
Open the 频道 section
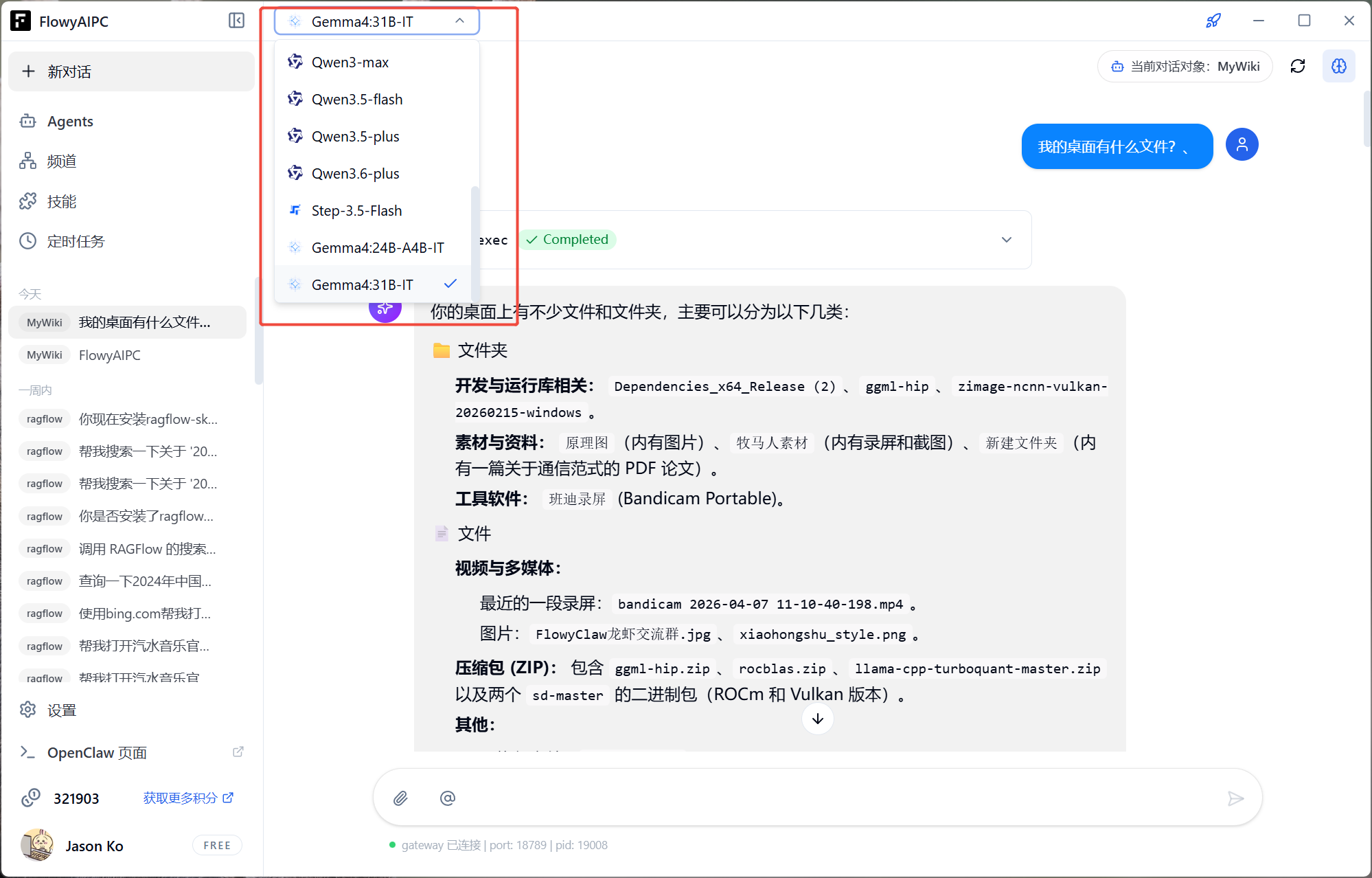coord(130,161)
